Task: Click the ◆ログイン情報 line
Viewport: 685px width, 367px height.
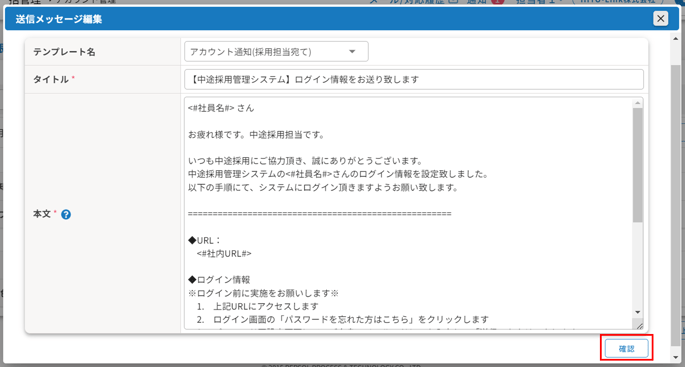Action: 219,280
